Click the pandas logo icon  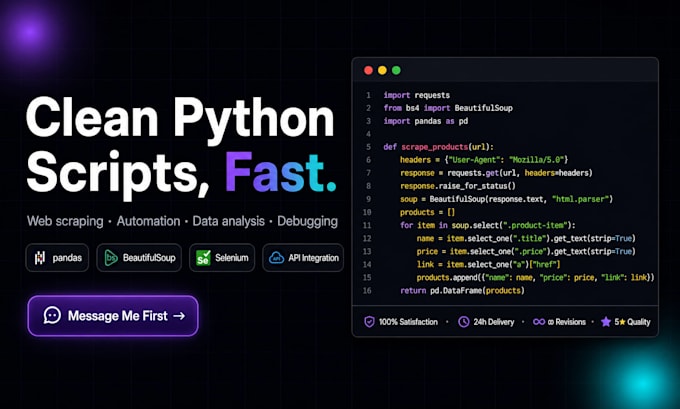click(x=40, y=258)
